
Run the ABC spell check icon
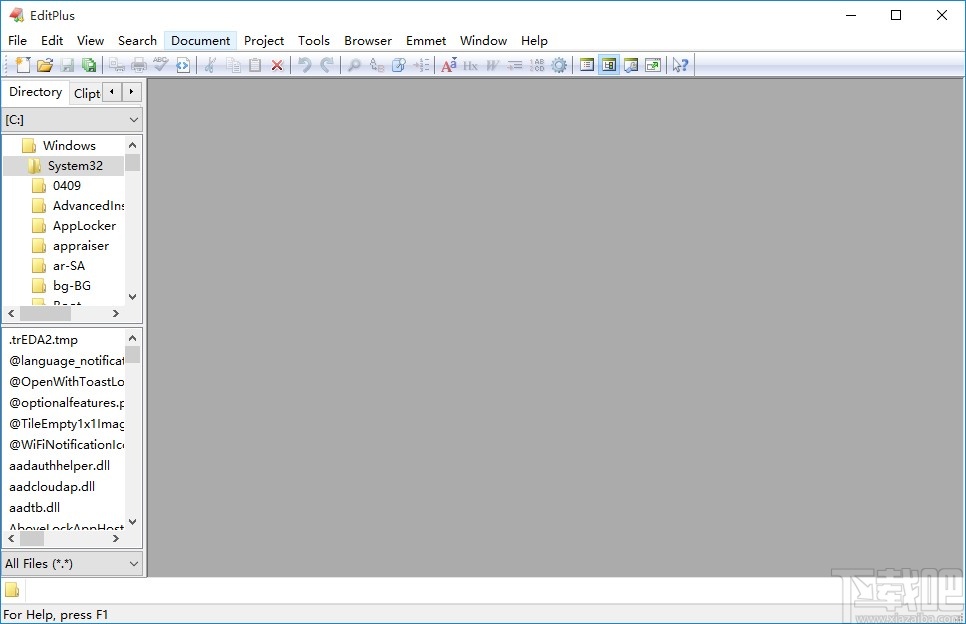(x=161, y=65)
